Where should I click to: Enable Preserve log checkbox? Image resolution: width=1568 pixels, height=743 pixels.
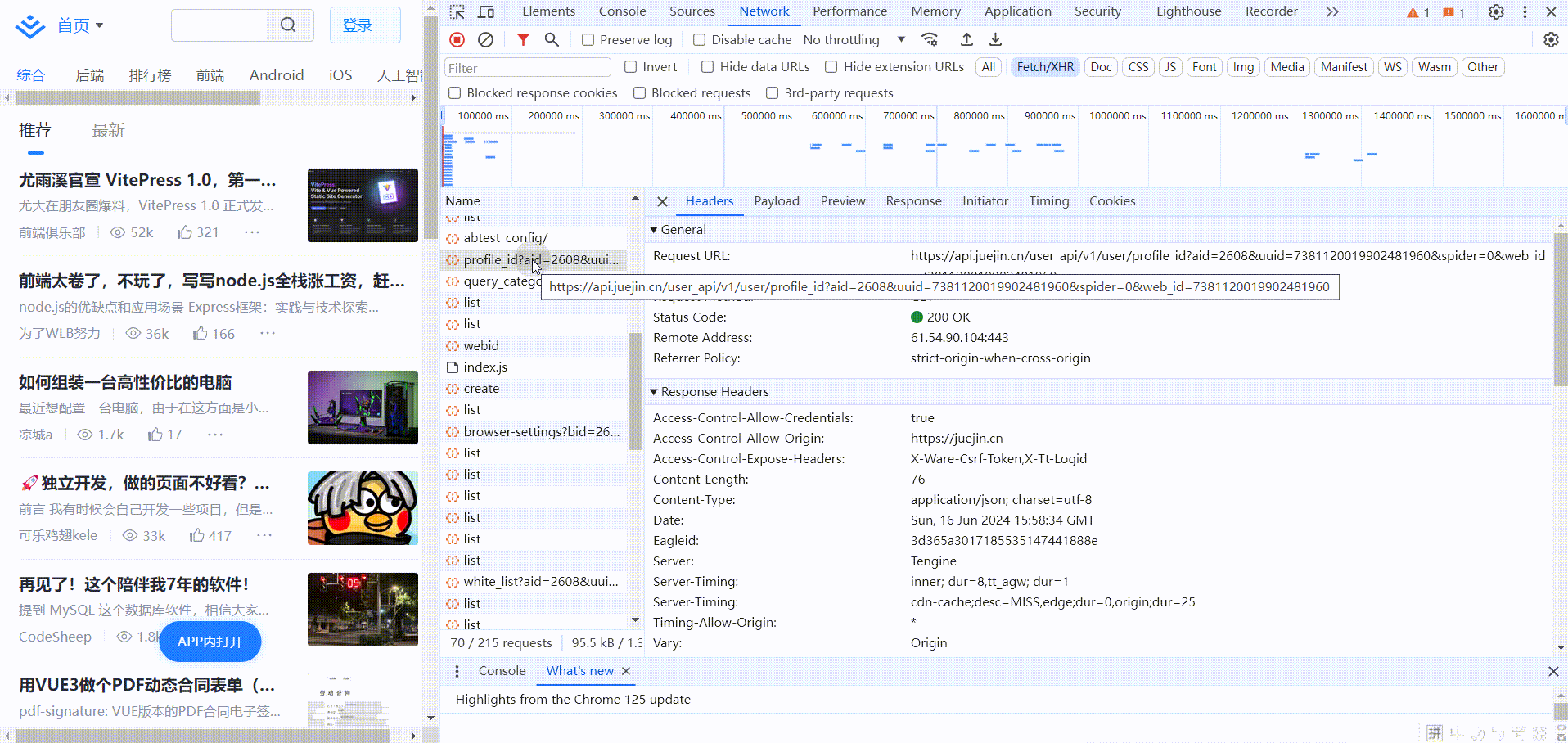click(588, 39)
